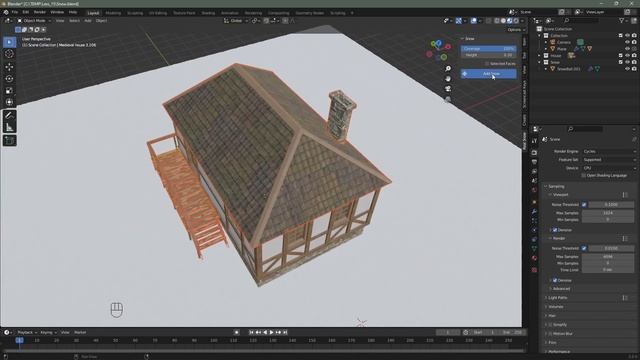Viewport: 640px width, 360px height.
Task: Click the Blender logo menu icon
Action: 6,12
